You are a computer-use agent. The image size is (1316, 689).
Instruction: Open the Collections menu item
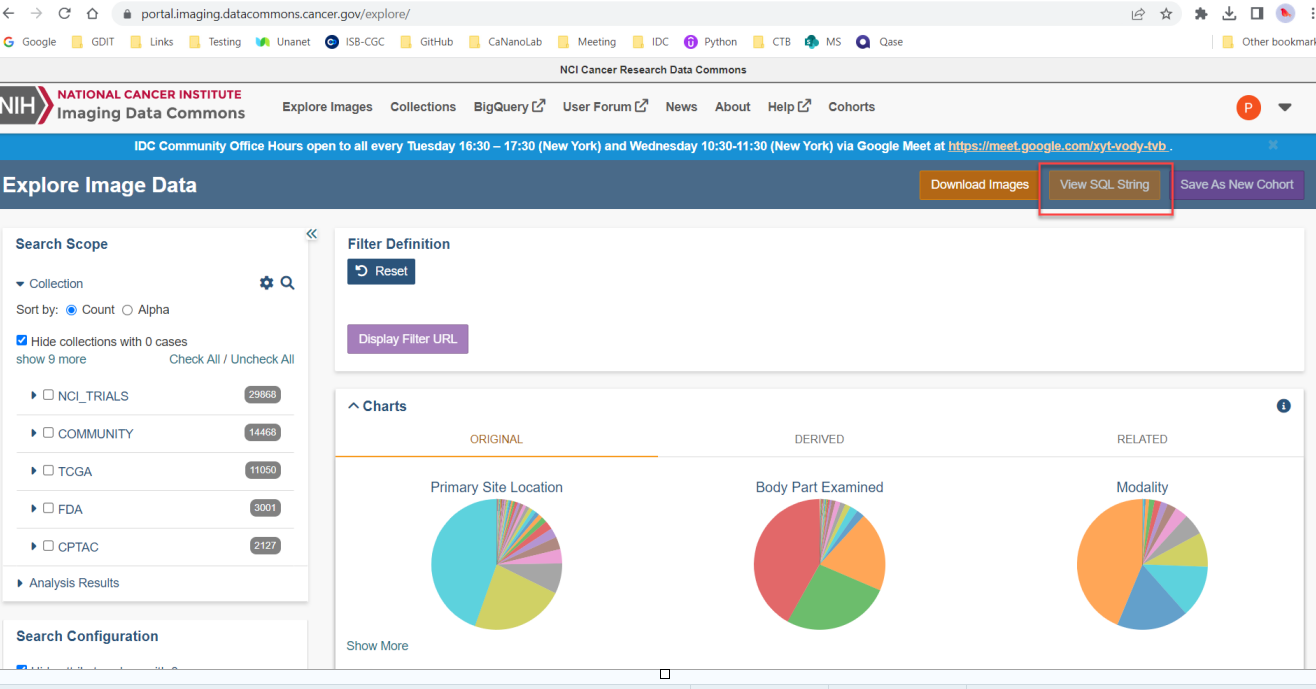coord(422,106)
